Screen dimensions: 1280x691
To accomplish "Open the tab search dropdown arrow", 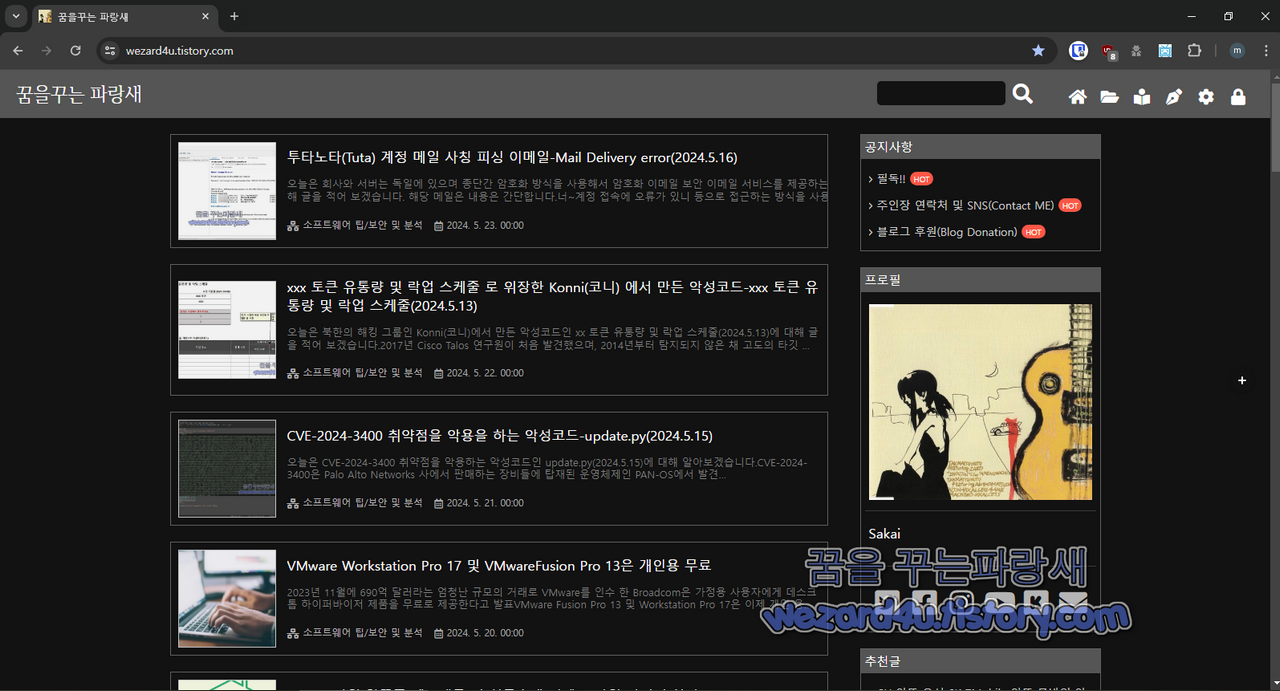I will 16,17.
